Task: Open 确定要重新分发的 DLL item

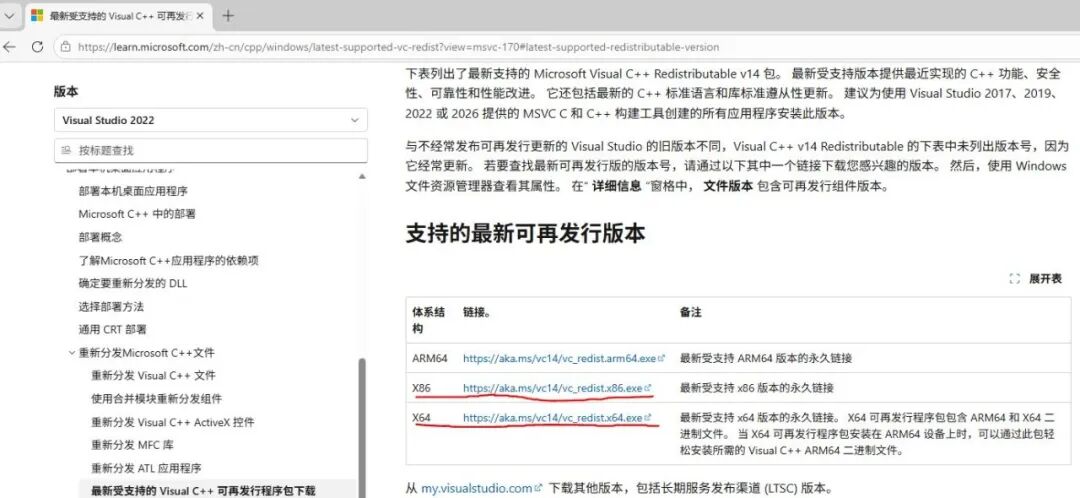Action: 133,283
